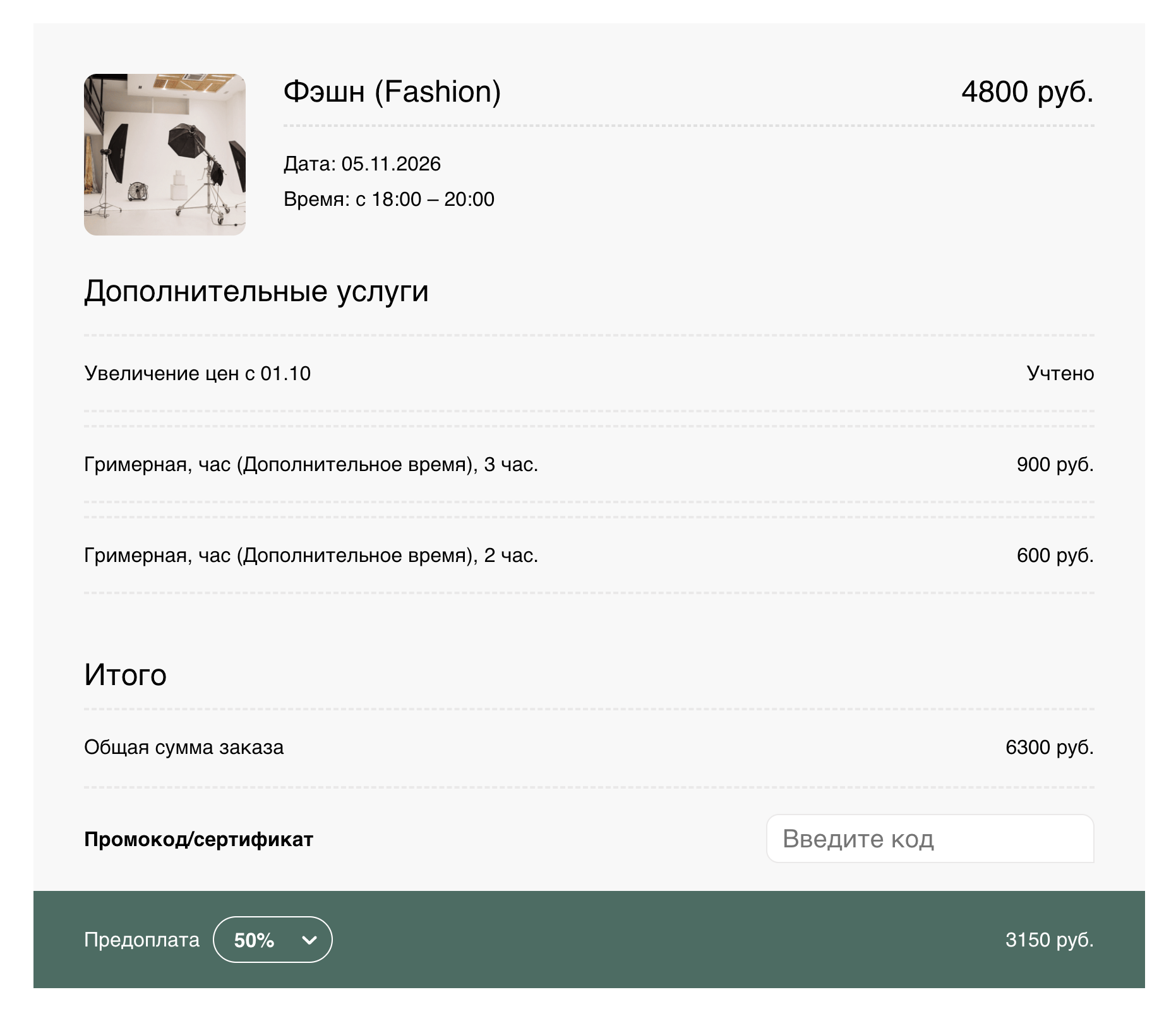
Task: Click the "Предоплата" label
Action: [141, 940]
